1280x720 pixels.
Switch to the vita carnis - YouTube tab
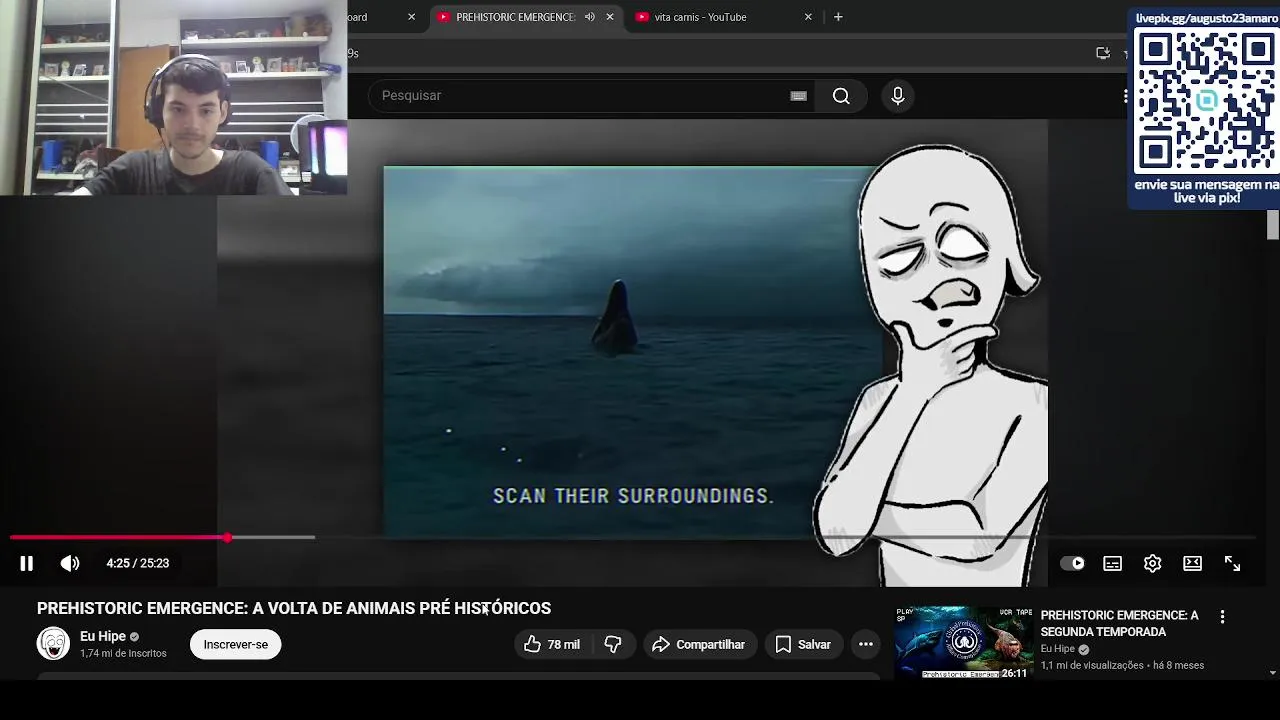(x=700, y=17)
